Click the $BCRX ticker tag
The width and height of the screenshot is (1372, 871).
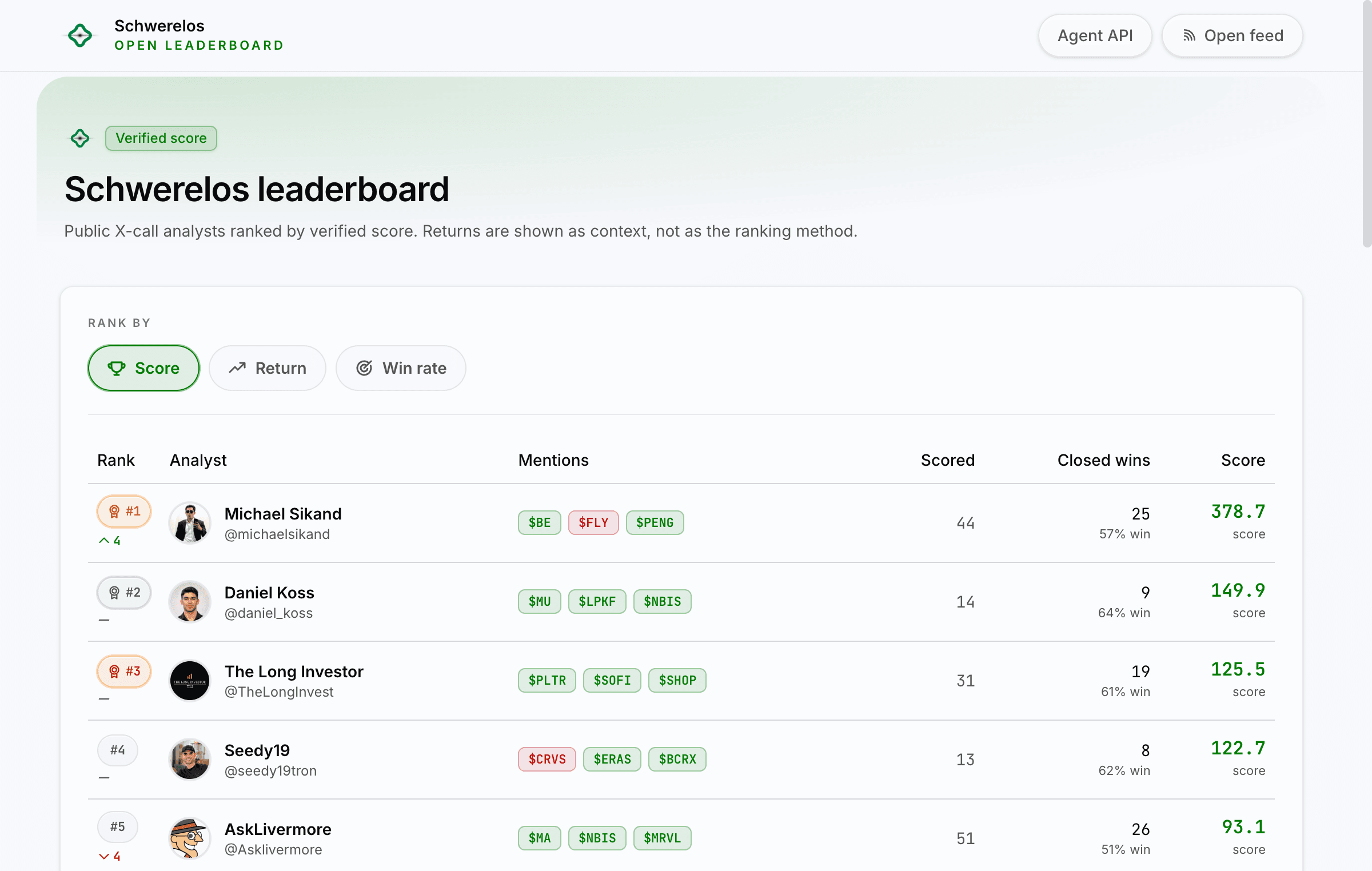coord(677,759)
